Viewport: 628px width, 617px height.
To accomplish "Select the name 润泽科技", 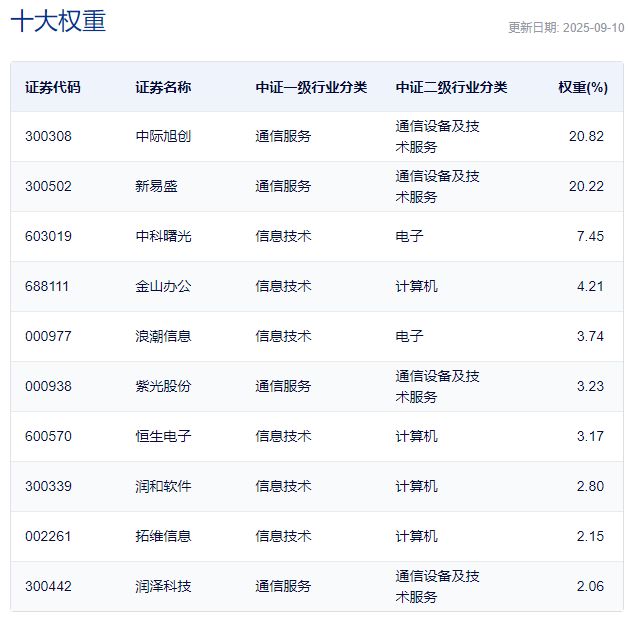I will 163,586.
